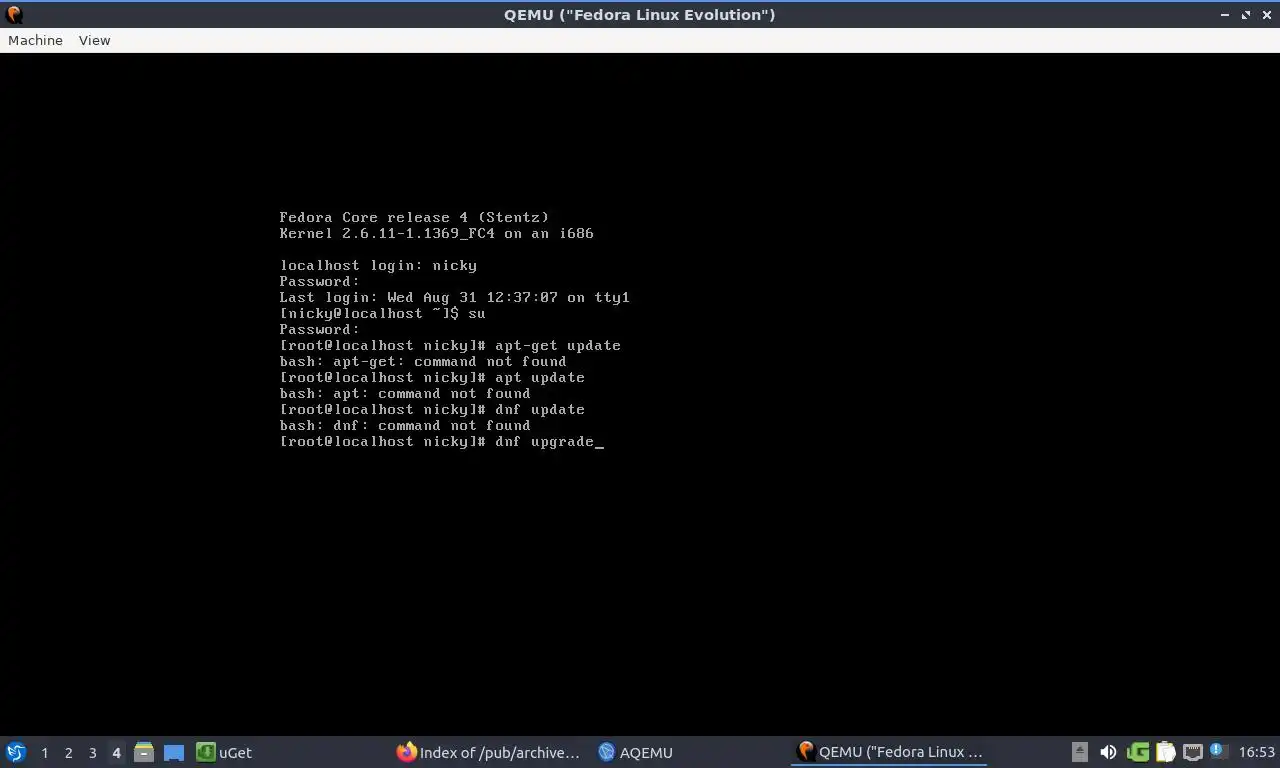The image size is (1280, 768).
Task: Click 'Fedora Core release 4 (Stentz)' text
Action: (414, 217)
